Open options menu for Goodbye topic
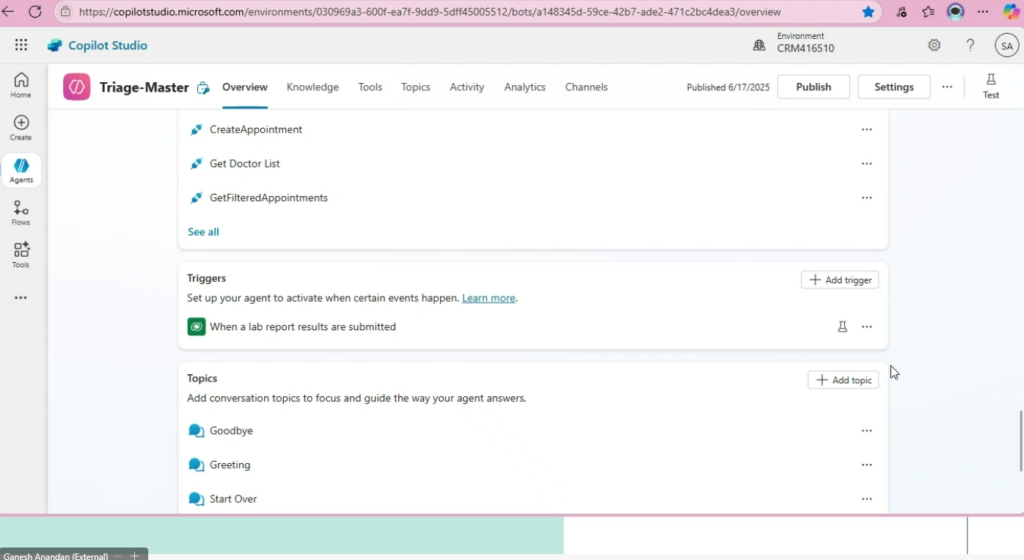 point(867,431)
